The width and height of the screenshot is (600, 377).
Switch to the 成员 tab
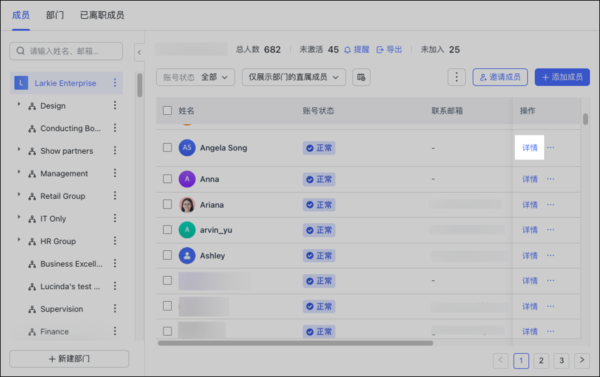click(21, 15)
